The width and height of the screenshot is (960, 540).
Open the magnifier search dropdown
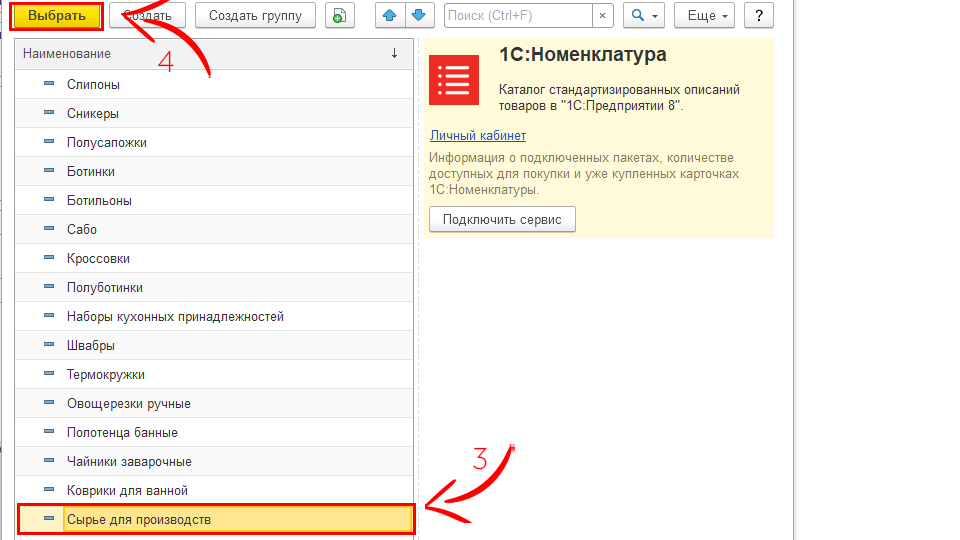pos(643,16)
